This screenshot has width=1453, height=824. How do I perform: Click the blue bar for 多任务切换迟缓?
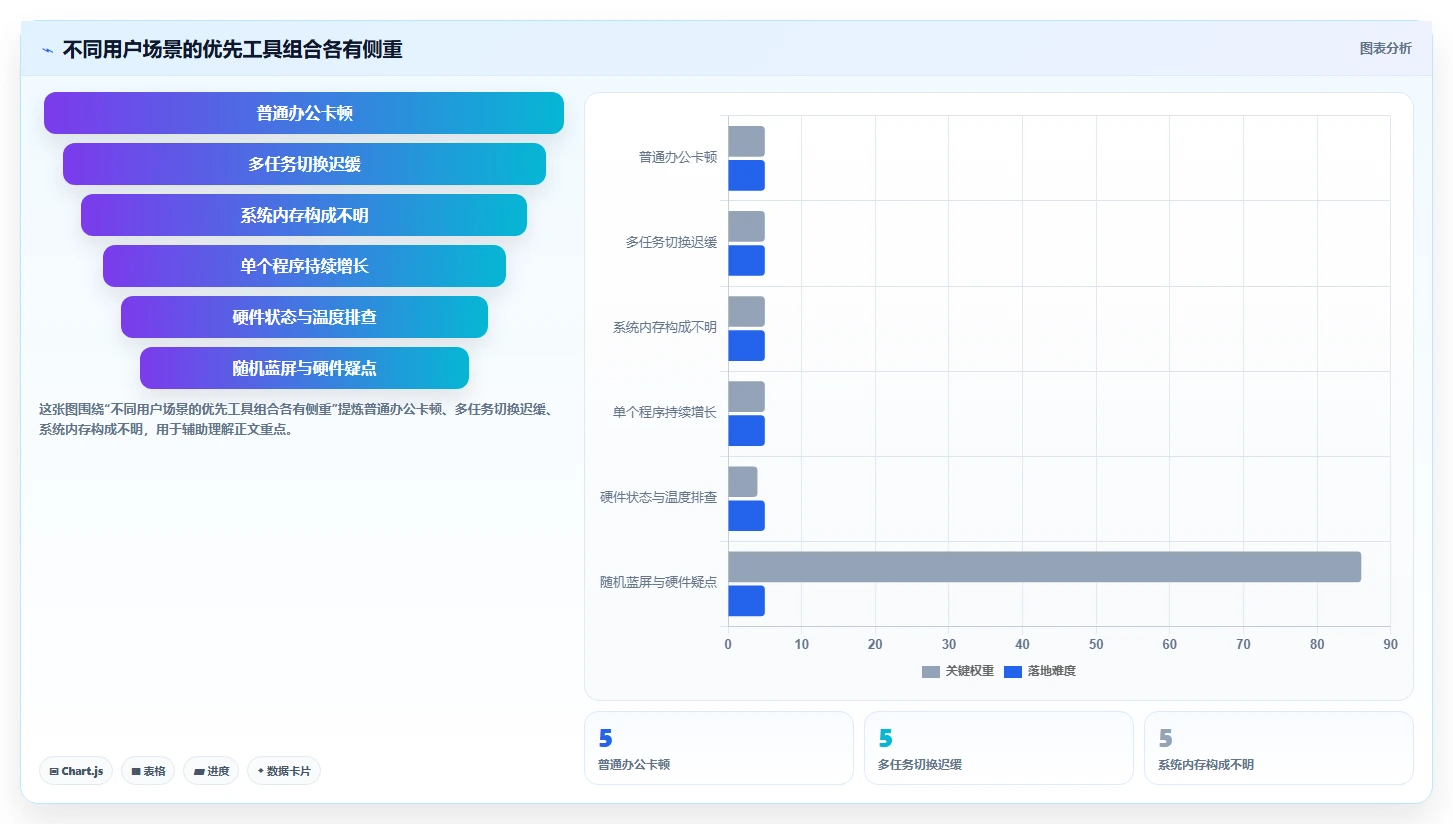point(746,260)
